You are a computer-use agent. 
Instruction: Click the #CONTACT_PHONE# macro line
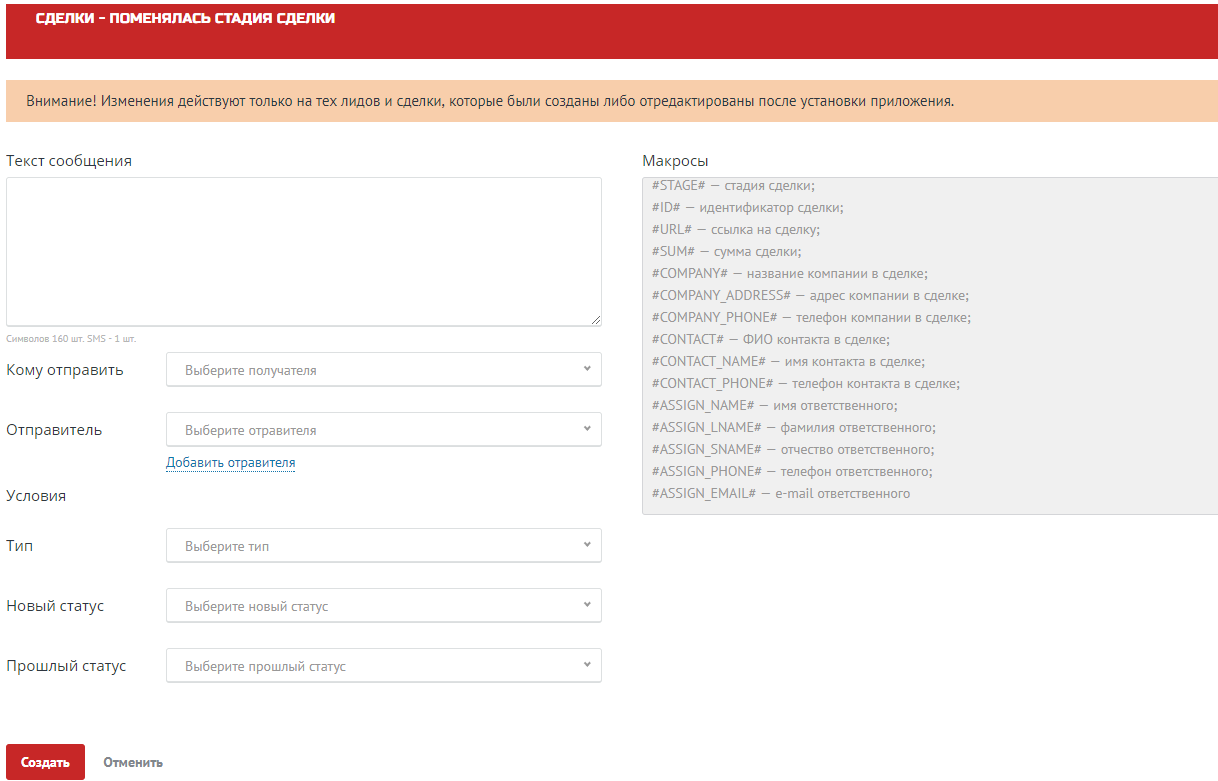(806, 383)
